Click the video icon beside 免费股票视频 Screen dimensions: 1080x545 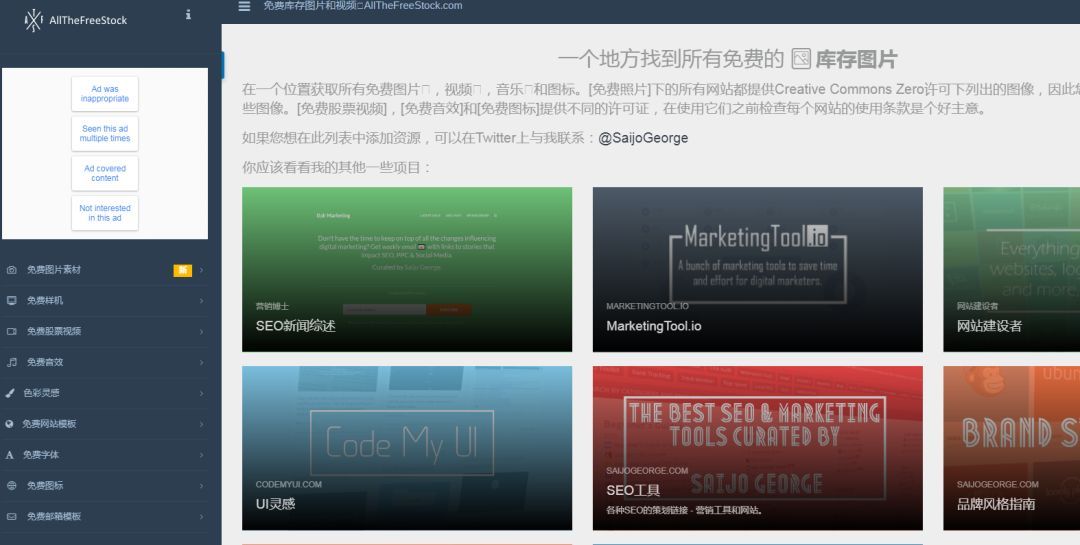tap(12, 331)
